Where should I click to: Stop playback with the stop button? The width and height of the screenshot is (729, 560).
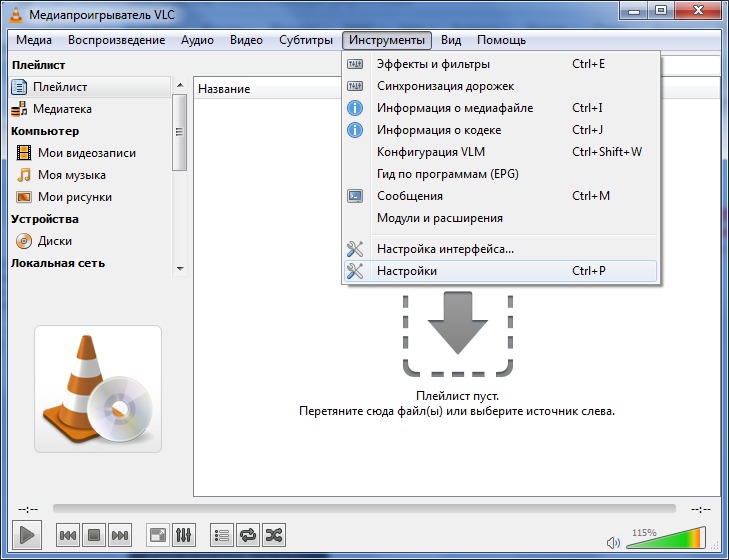(x=94, y=535)
